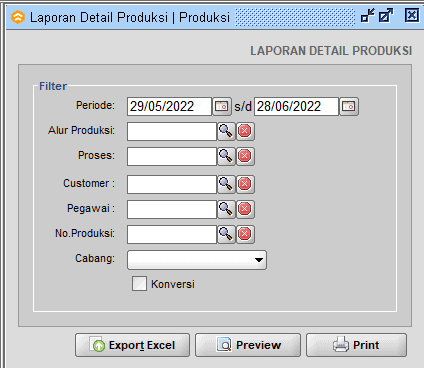Click the LAPORAN DETAIL PRODUKSI heading text
This screenshot has width=424, height=368.
coord(331,51)
